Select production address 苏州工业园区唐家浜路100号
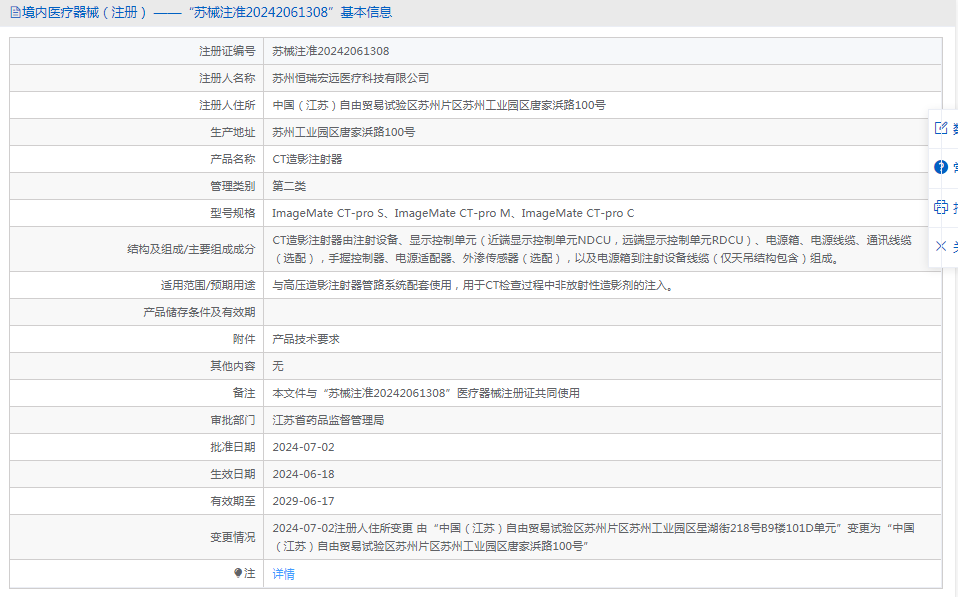Image resolution: width=958 pixels, height=597 pixels. point(343,132)
